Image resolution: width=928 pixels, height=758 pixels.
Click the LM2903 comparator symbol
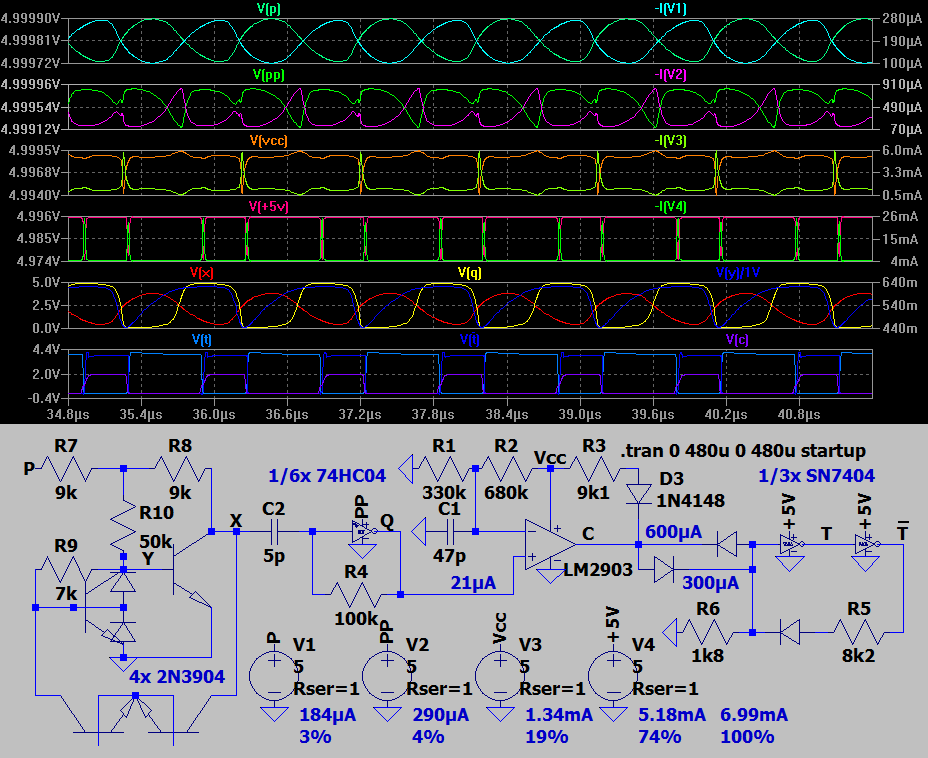coord(549,545)
